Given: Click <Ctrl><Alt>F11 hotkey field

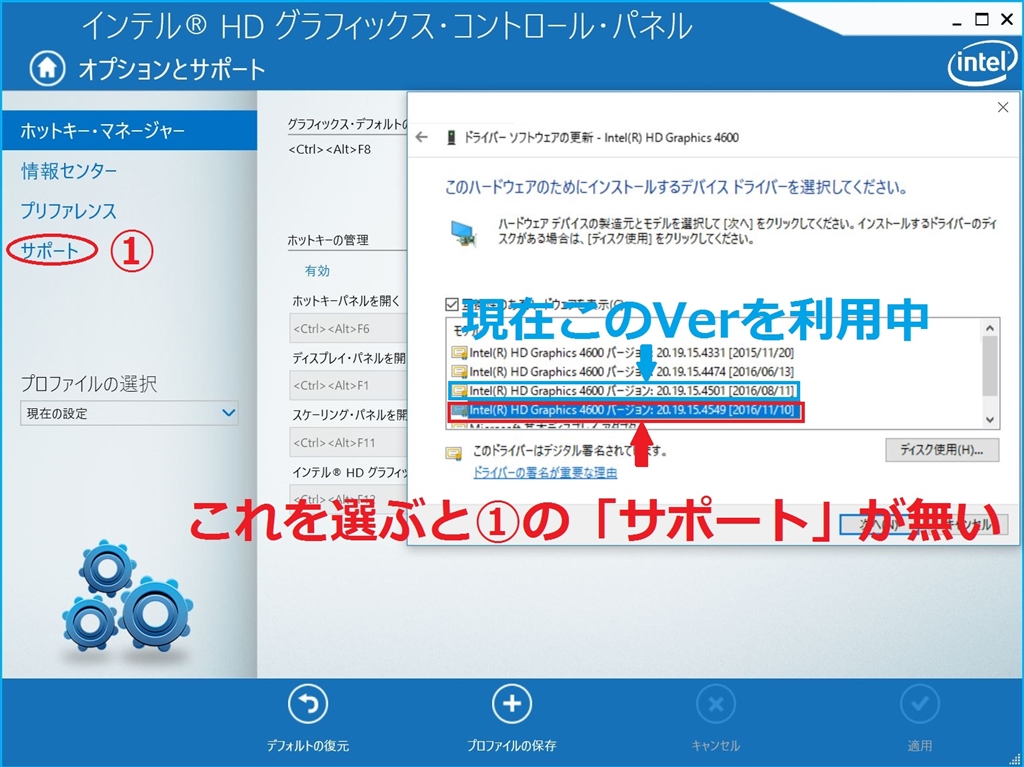Looking at the screenshot, I should pyautogui.click(x=348, y=442).
